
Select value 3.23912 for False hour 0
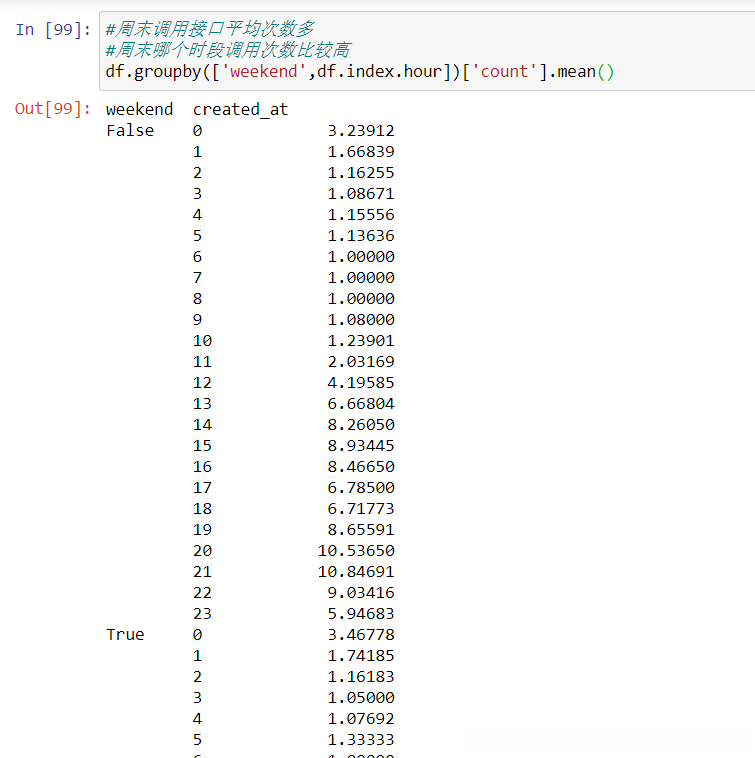click(361, 131)
